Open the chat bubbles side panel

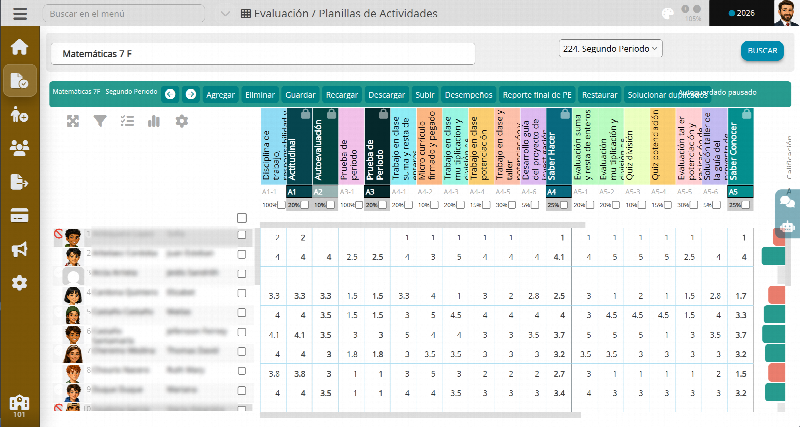point(788,202)
